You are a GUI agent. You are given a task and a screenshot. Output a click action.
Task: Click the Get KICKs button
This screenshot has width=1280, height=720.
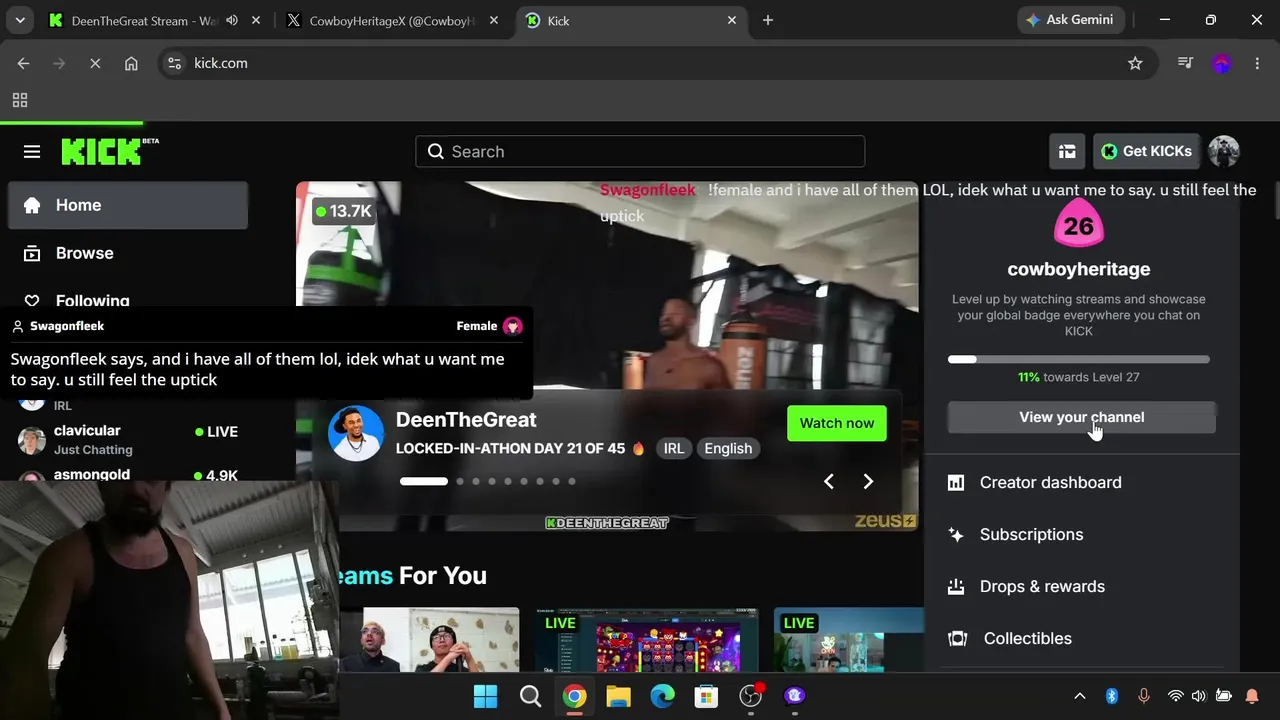[1146, 151]
